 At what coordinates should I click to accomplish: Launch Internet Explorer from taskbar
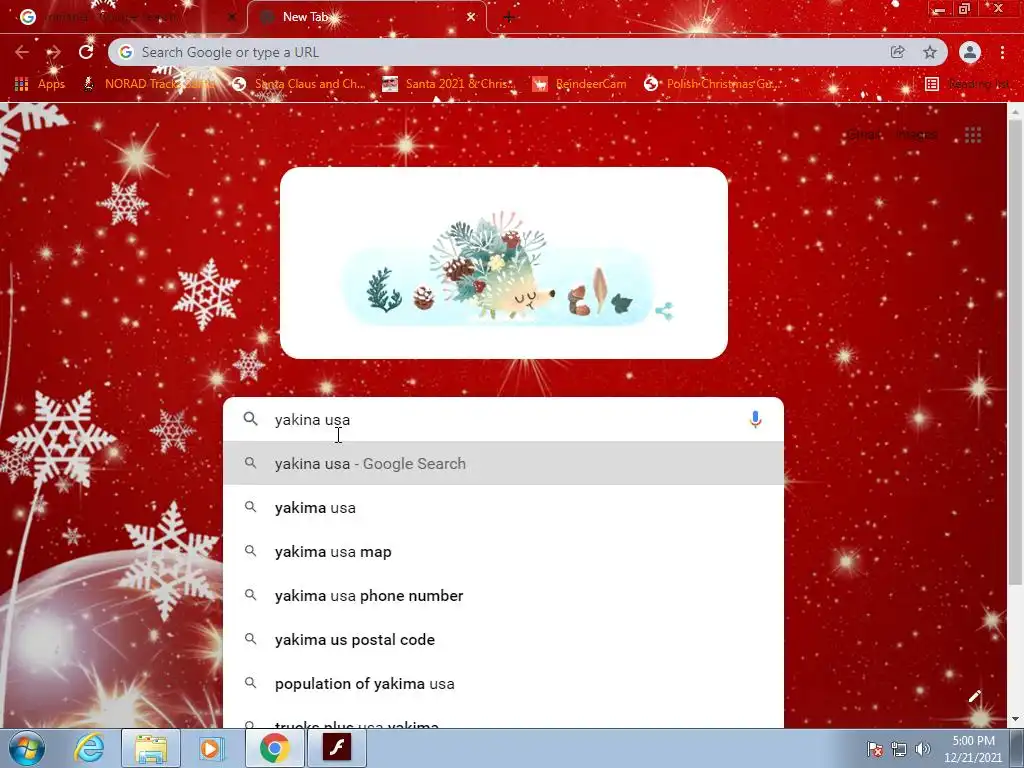[88, 748]
